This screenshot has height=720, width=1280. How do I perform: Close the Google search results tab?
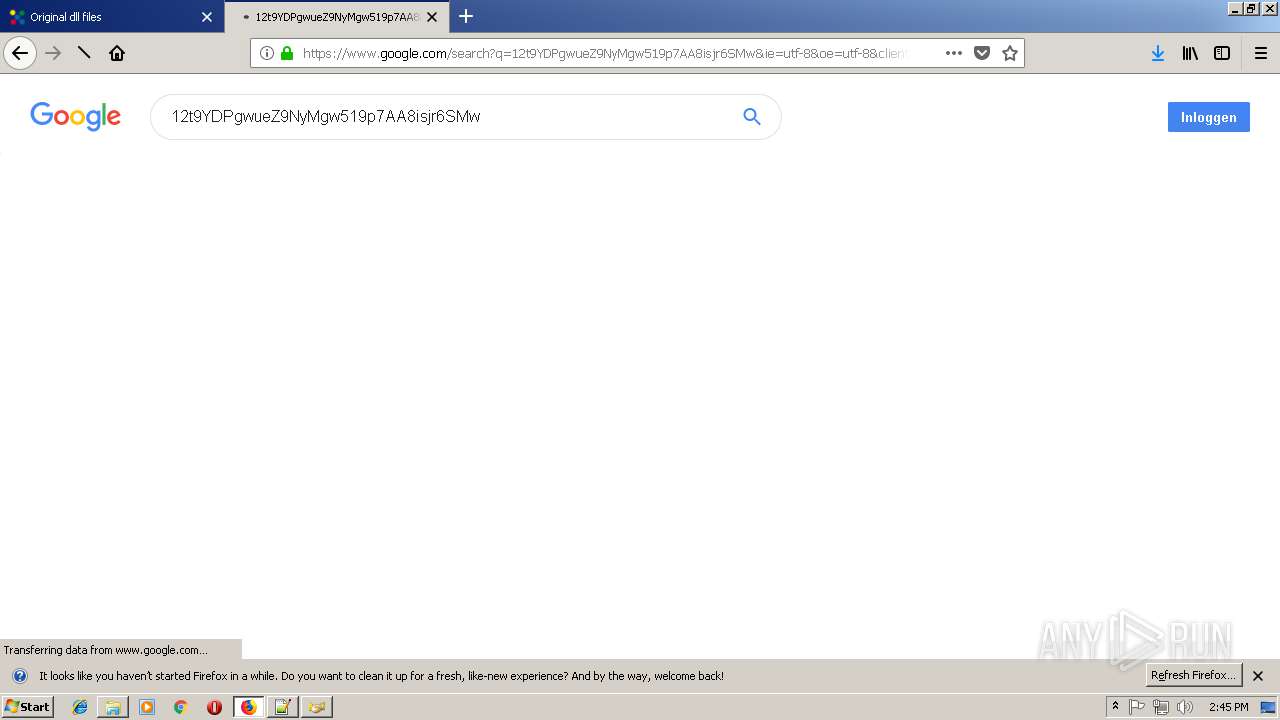(x=432, y=17)
